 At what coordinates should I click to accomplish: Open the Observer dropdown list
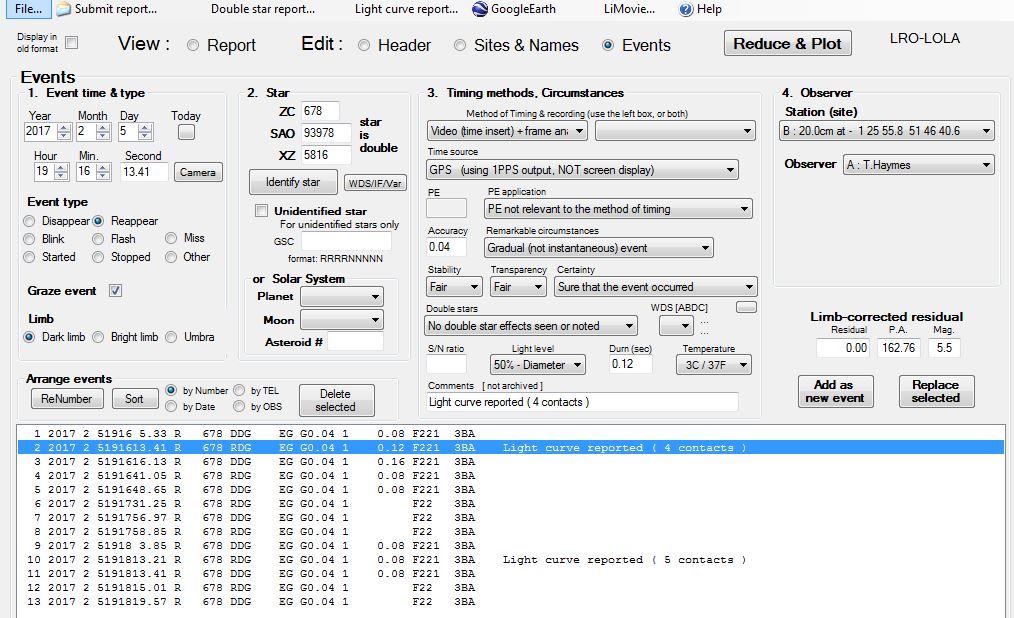pos(985,165)
